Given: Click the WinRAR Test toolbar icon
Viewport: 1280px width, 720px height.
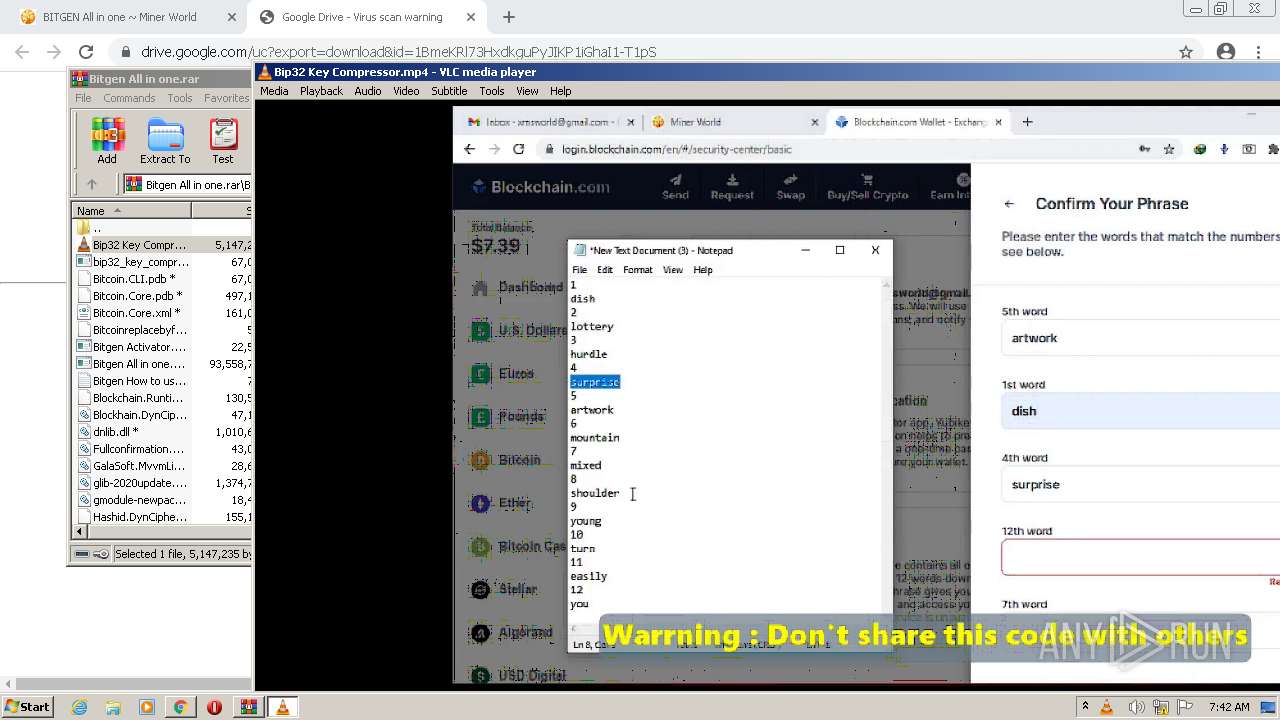Looking at the screenshot, I should (223, 141).
